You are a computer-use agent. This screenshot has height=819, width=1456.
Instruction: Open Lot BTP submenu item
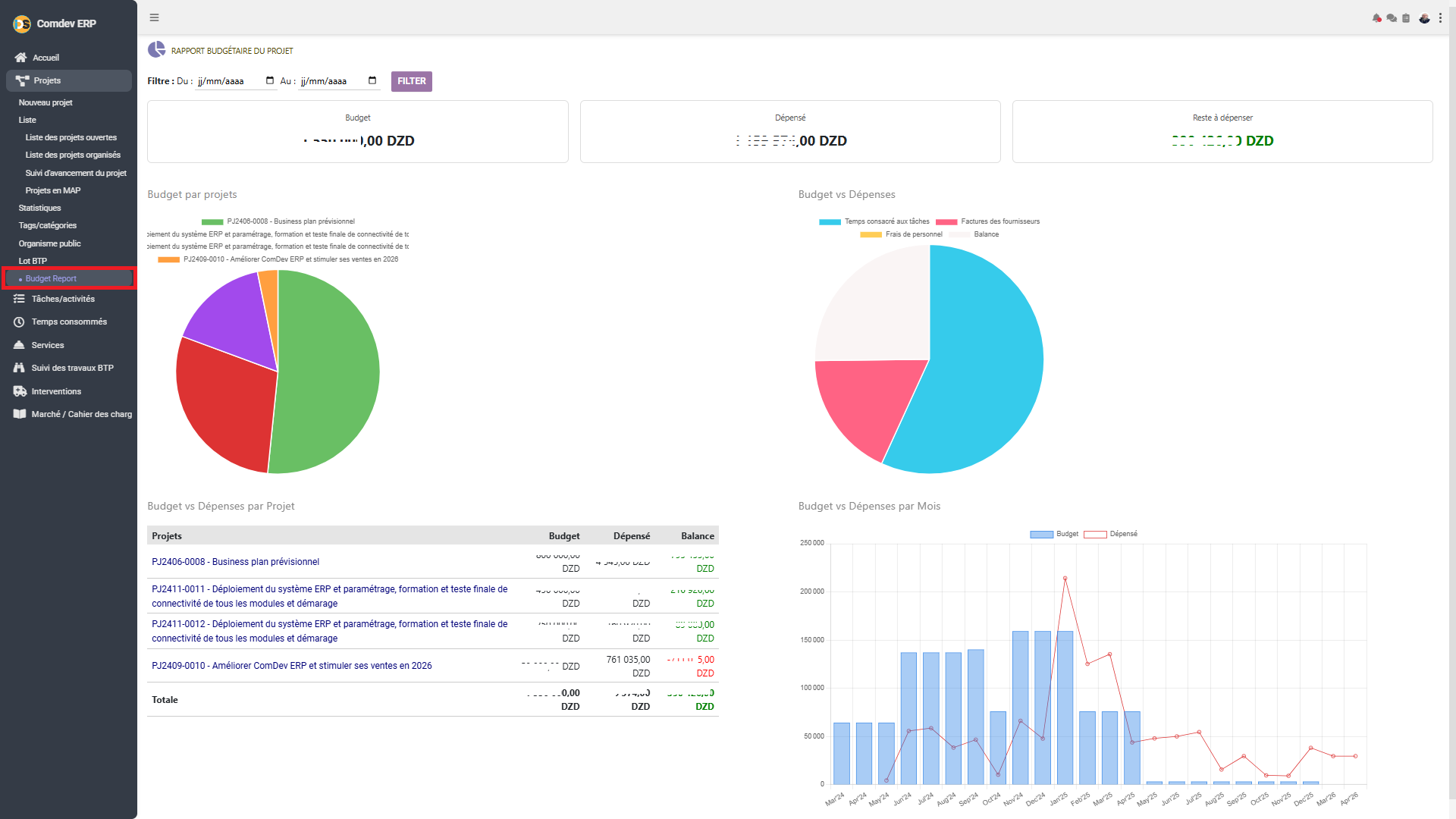pos(33,261)
